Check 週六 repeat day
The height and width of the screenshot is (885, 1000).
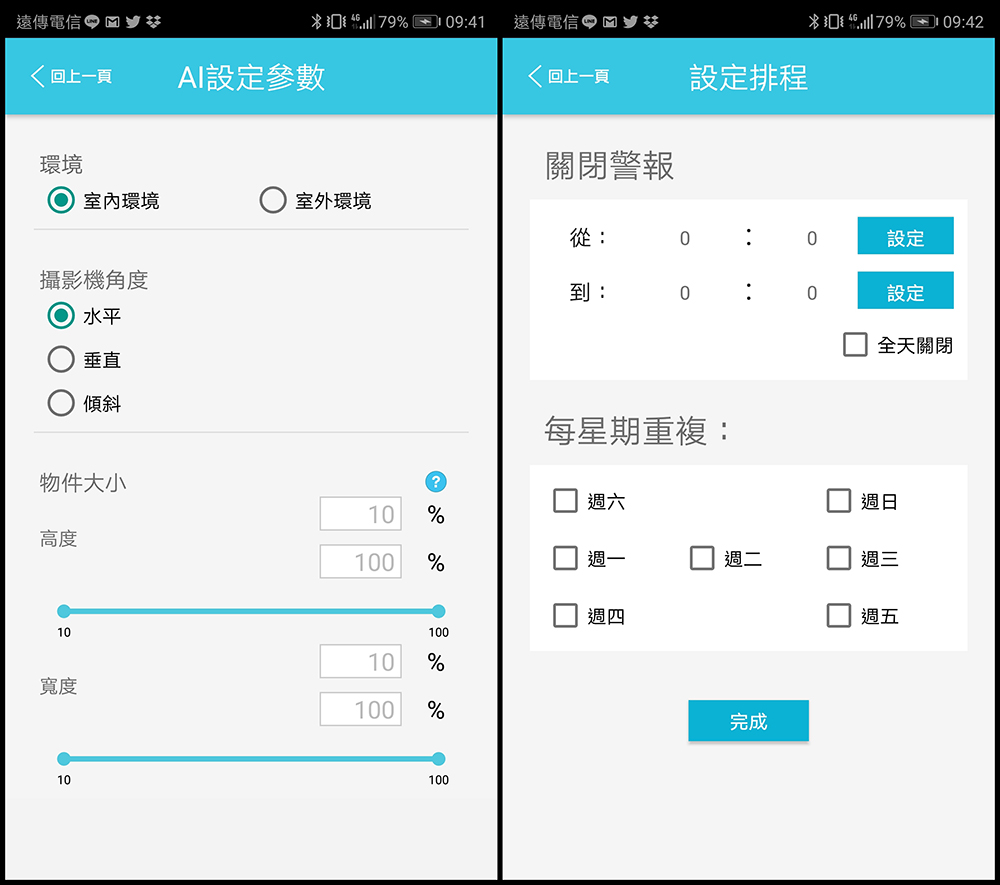(565, 501)
